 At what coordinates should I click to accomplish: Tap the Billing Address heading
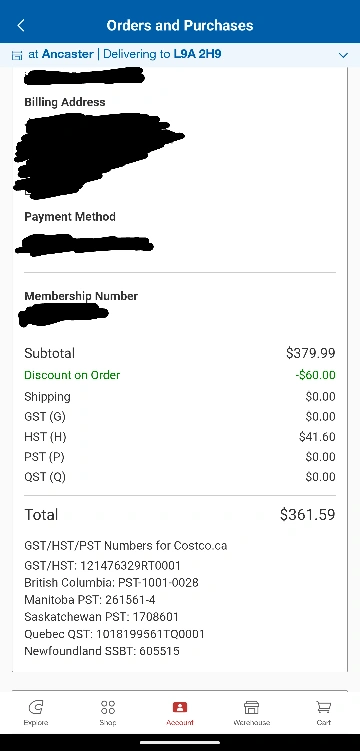click(65, 102)
